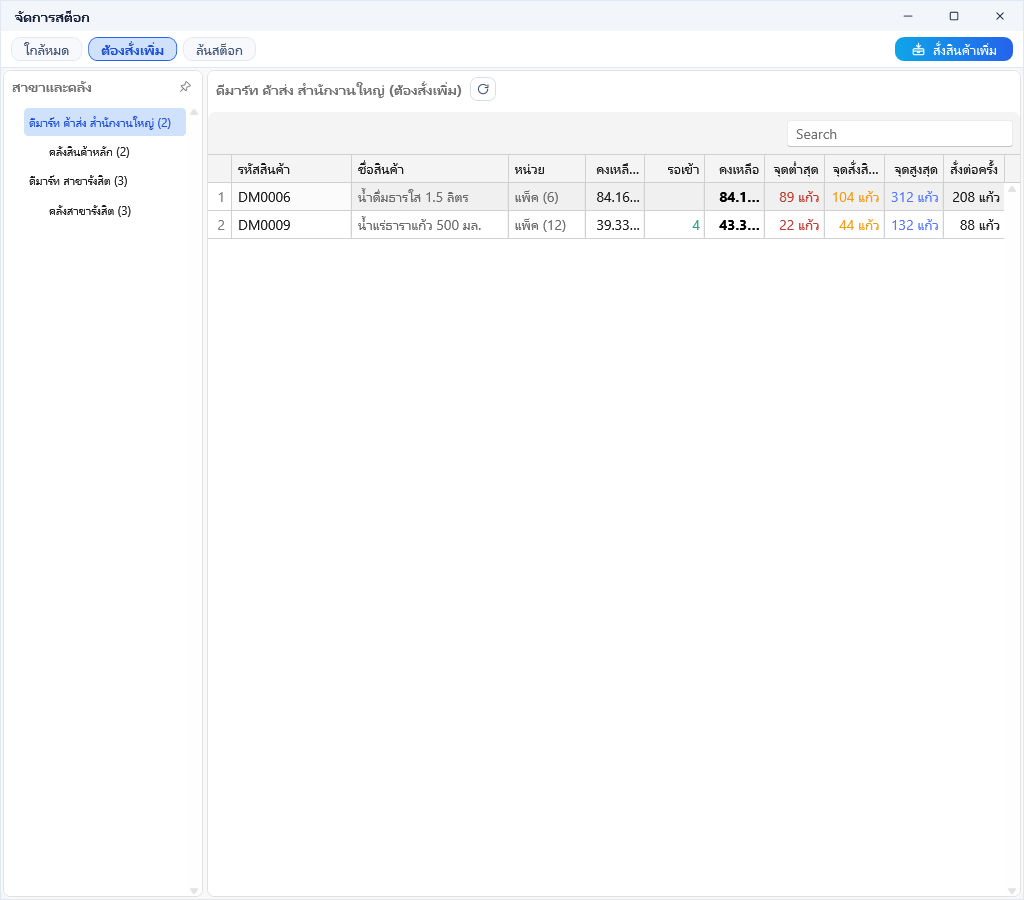
Task: Select ดีมาร์ท สาขารังสิต (3) tree node
Action: [x=78, y=181]
